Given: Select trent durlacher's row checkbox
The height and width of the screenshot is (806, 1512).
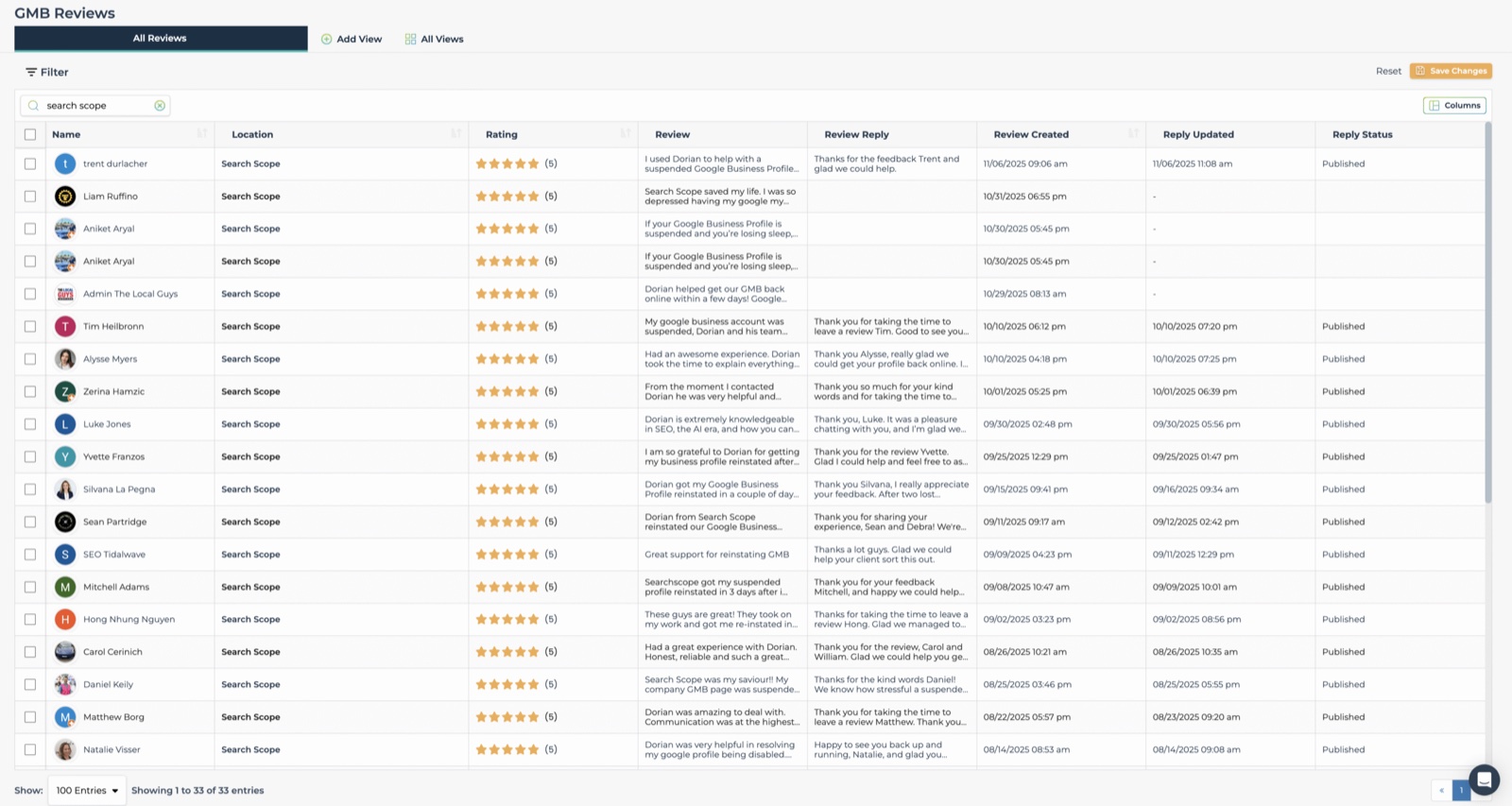Looking at the screenshot, I should (x=30, y=163).
